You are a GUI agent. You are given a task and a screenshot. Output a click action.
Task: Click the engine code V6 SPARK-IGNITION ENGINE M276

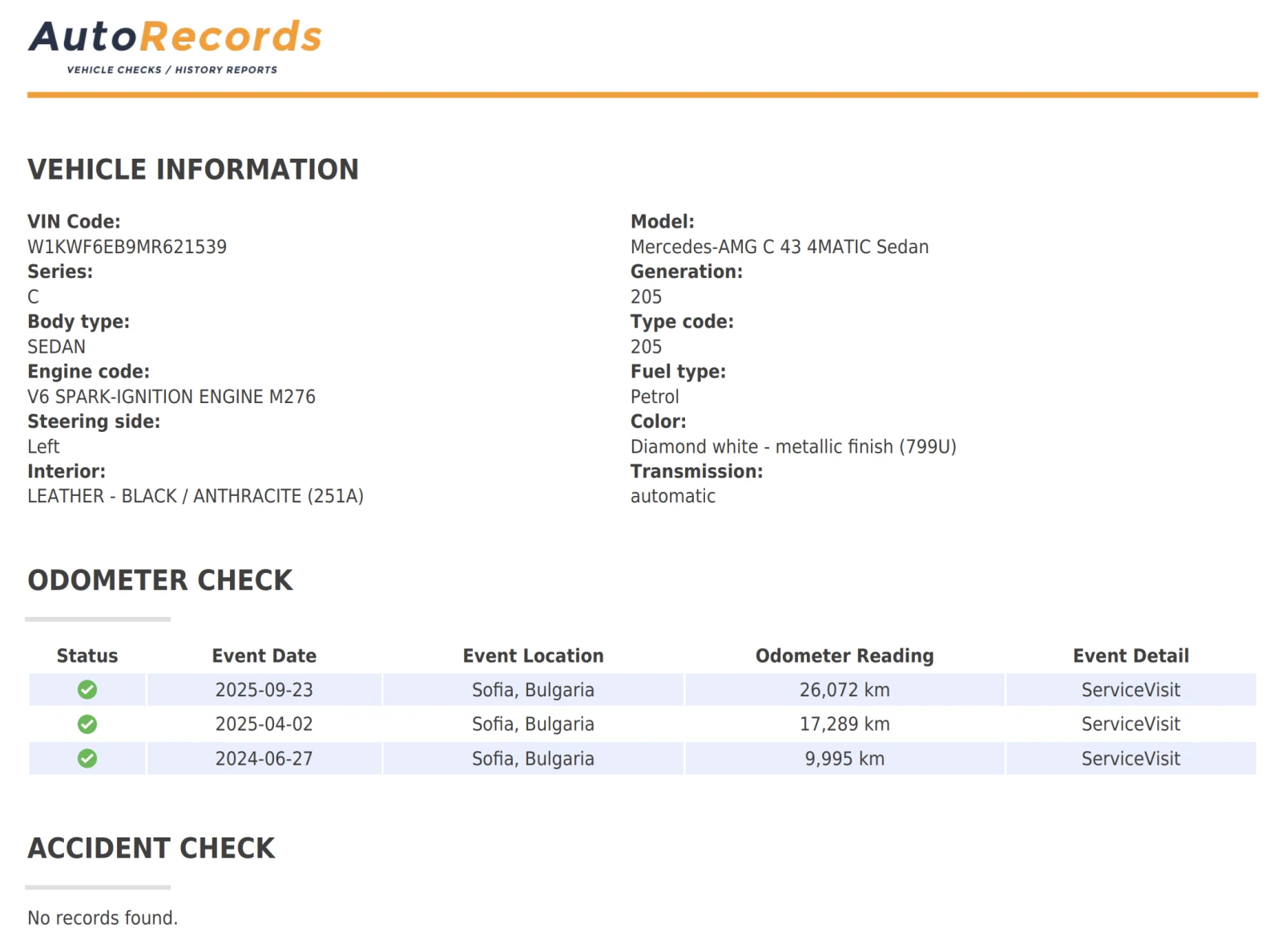pyautogui.click(x=171, y=397)
